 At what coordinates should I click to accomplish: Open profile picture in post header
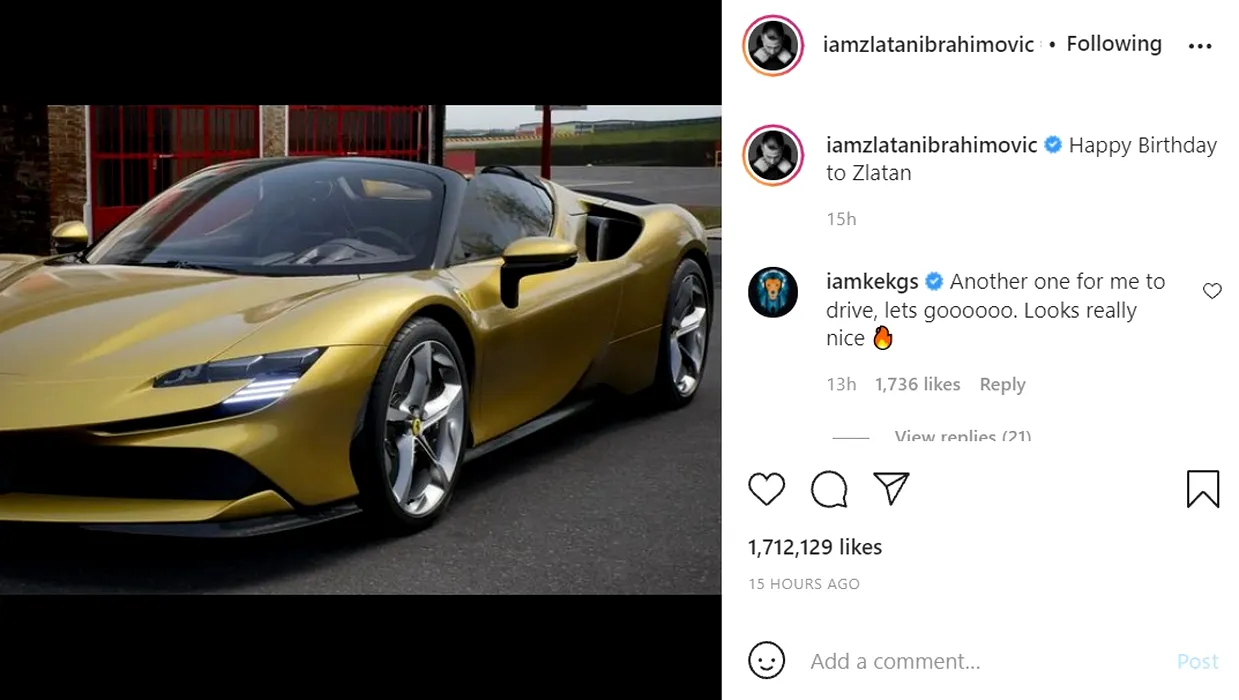774,46
